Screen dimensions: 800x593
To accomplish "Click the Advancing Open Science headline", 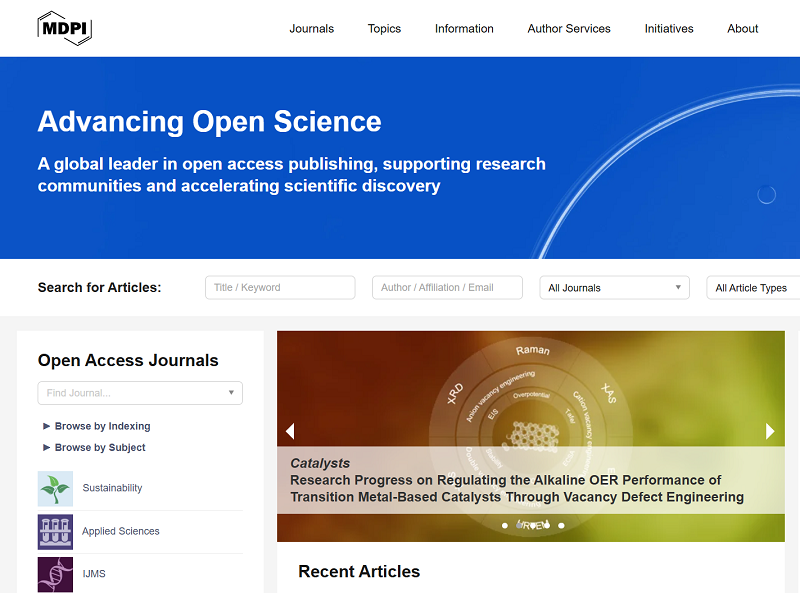I will 209,121.
